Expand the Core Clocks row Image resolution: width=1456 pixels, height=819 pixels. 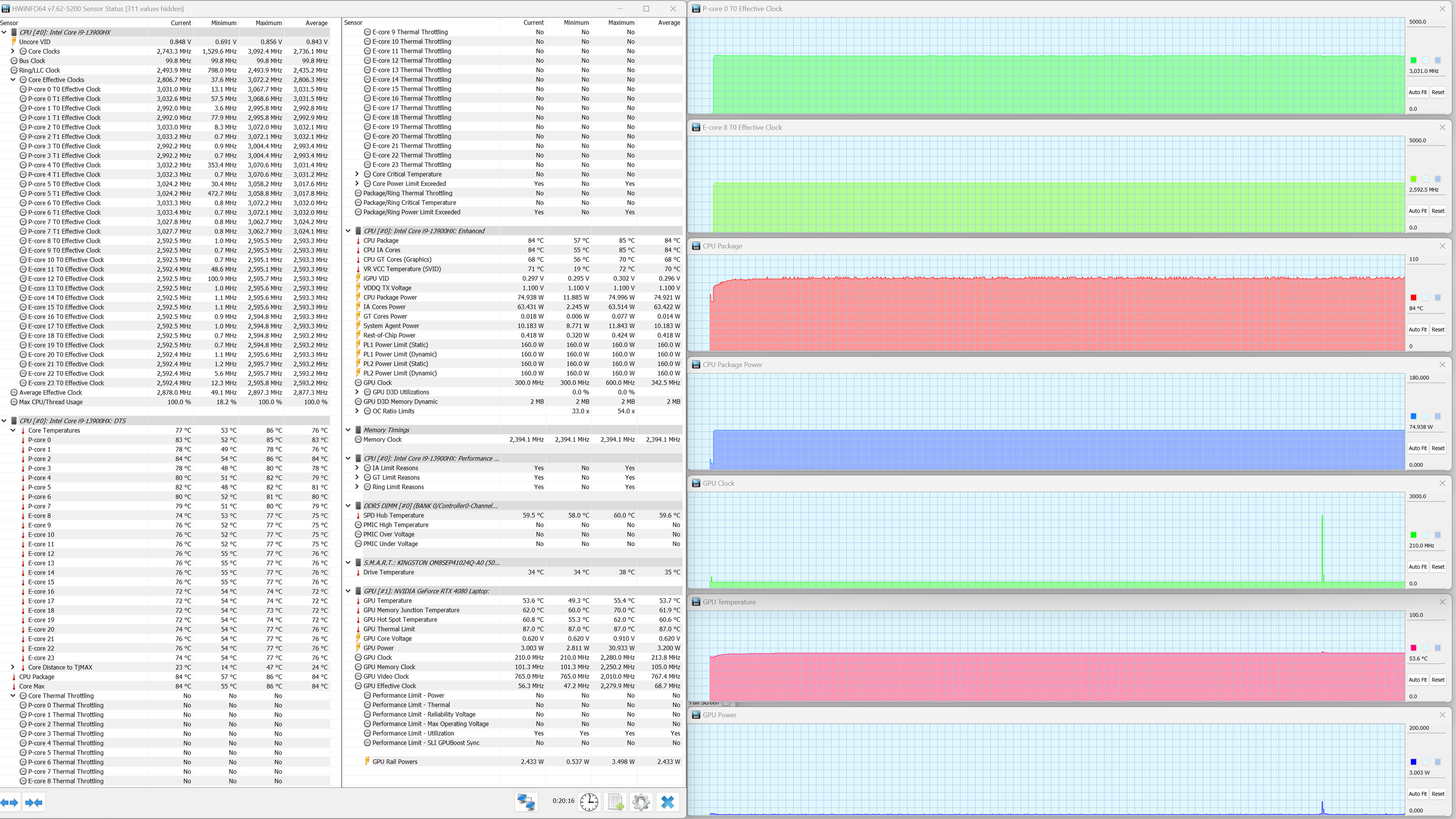tap(13, 51)
